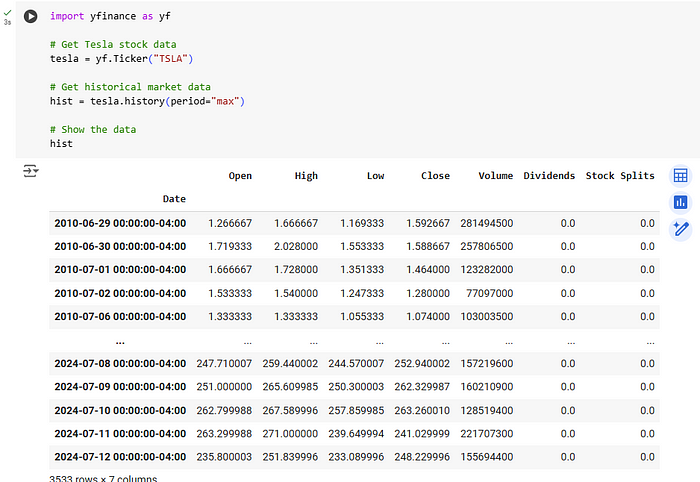The image size is (700, 482).
Task: Click the green execution checkmark status
Action: click(x=8, y=13)
